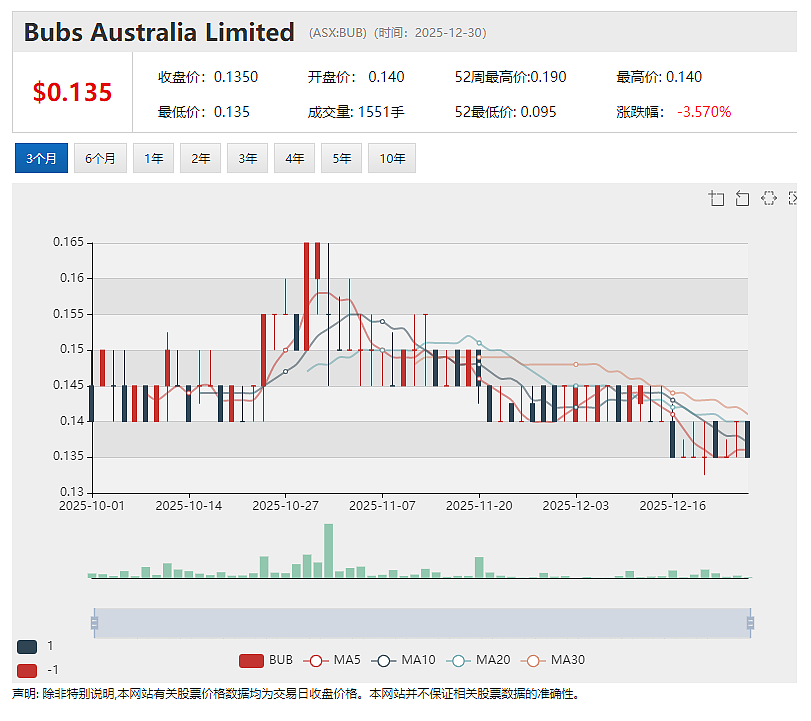The width and height of the screenshot is (811, 721).
Task: Click the 收盘价: 0.1350 value
Action: click(x=208, y=77)
